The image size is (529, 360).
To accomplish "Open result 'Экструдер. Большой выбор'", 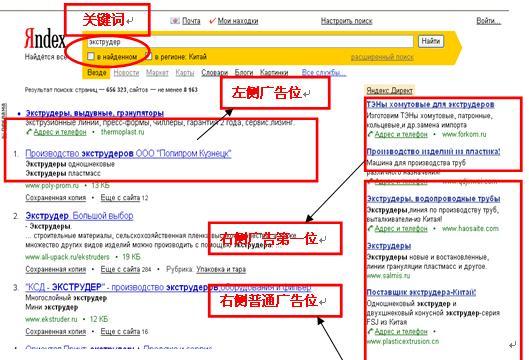I will pos(79,216).
